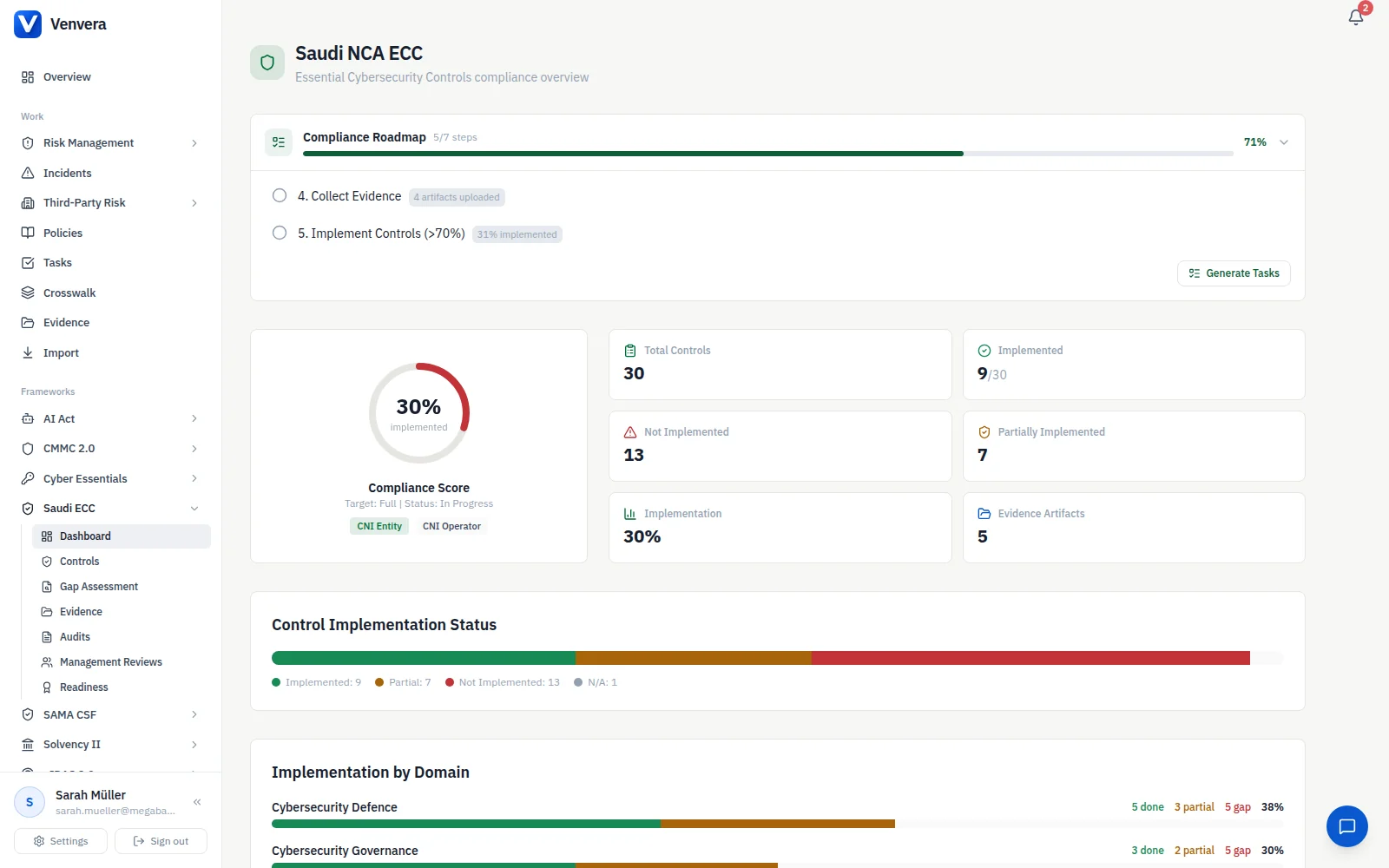Screen dimensions: 1389x868
Task: Click the '71%' roadmap percentage
Action: point(1255,142)
